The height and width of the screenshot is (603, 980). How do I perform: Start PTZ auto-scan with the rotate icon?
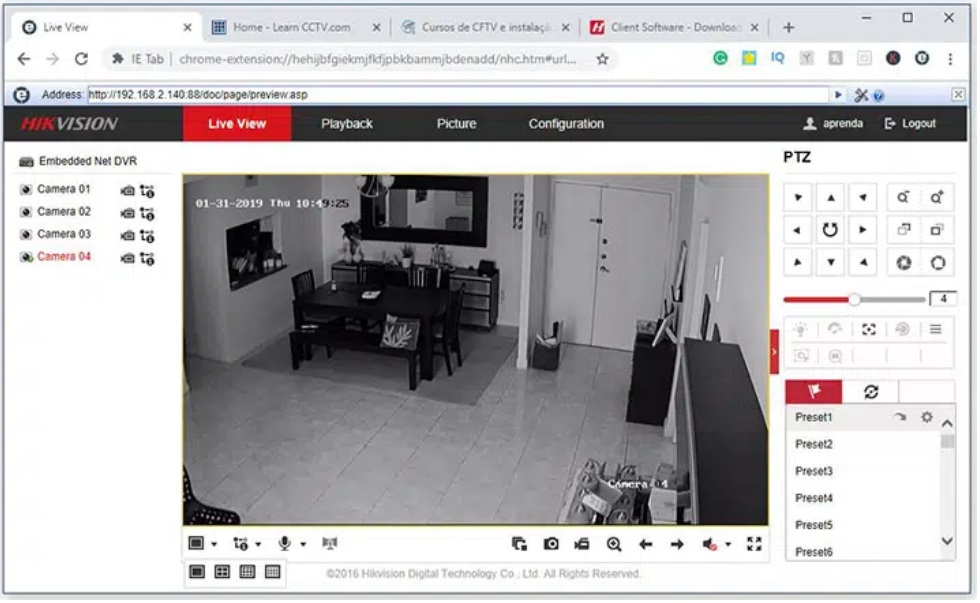[831, 229]
